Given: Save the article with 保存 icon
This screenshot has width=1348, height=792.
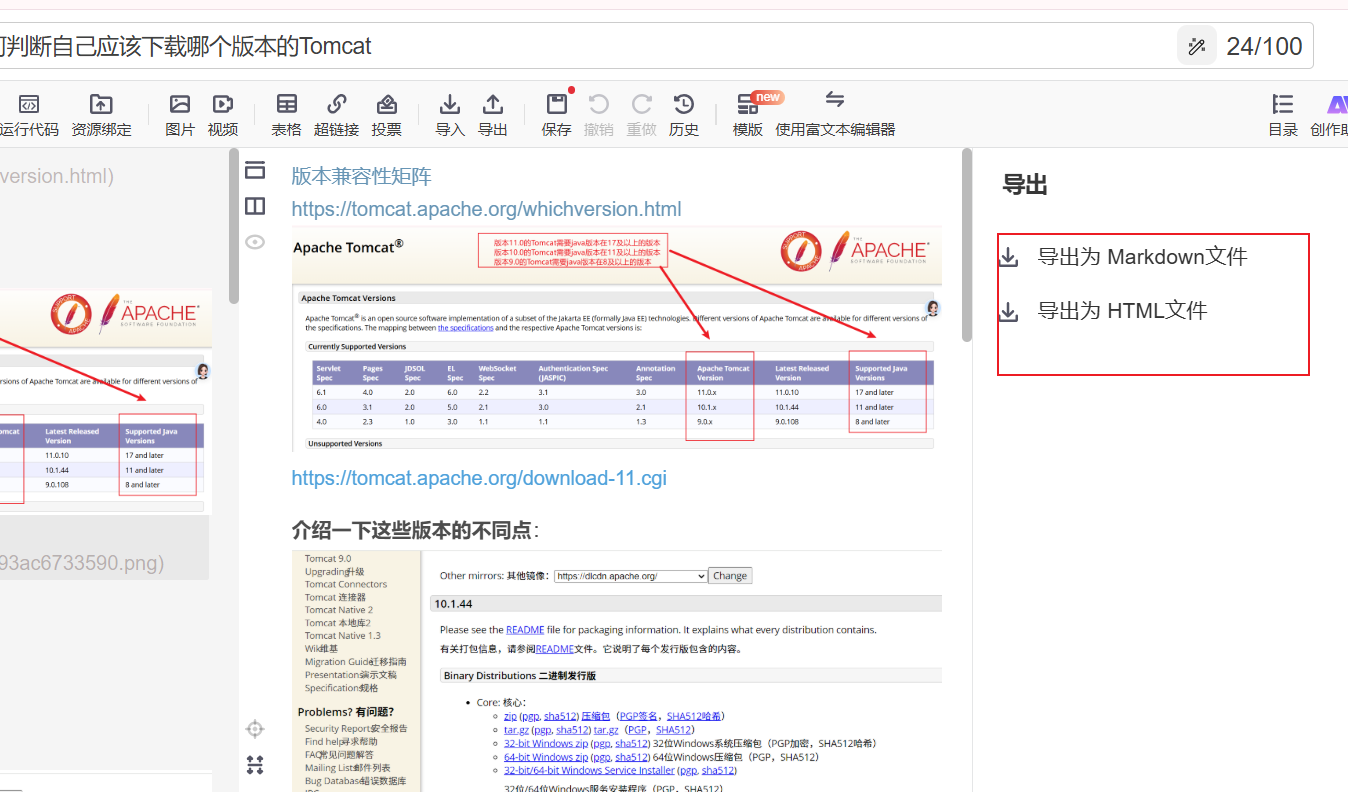Looking at the screenshot, I should coord(557,104).
